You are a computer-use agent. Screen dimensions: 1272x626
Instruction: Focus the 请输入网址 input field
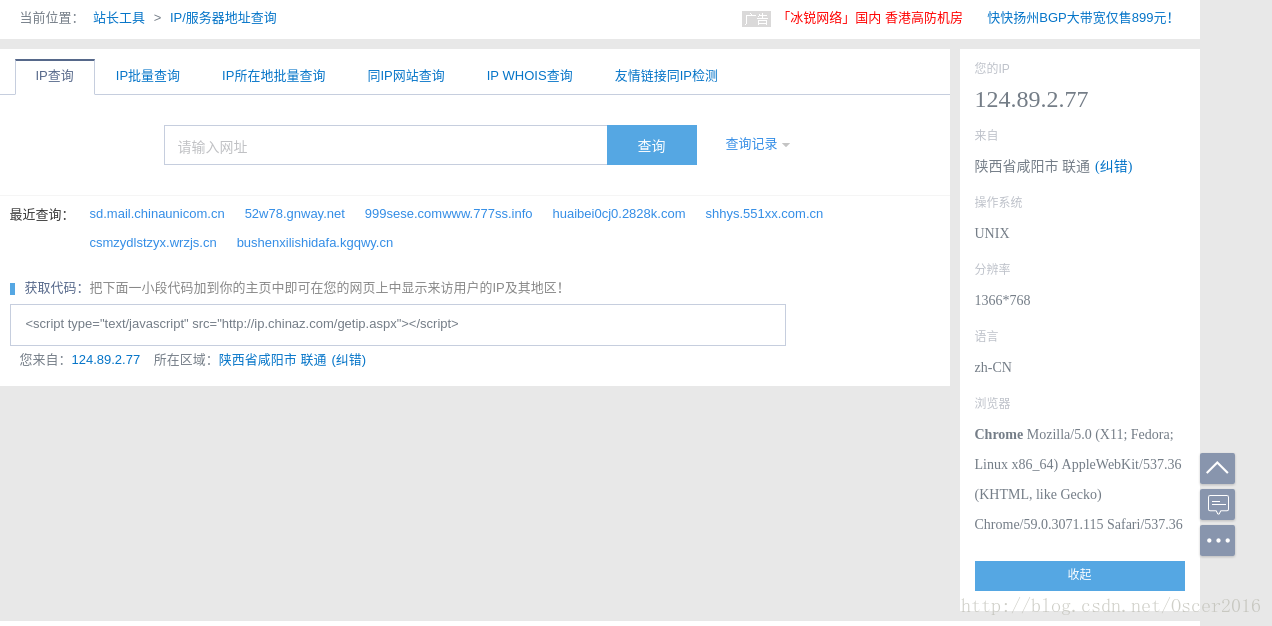point(386,145)
